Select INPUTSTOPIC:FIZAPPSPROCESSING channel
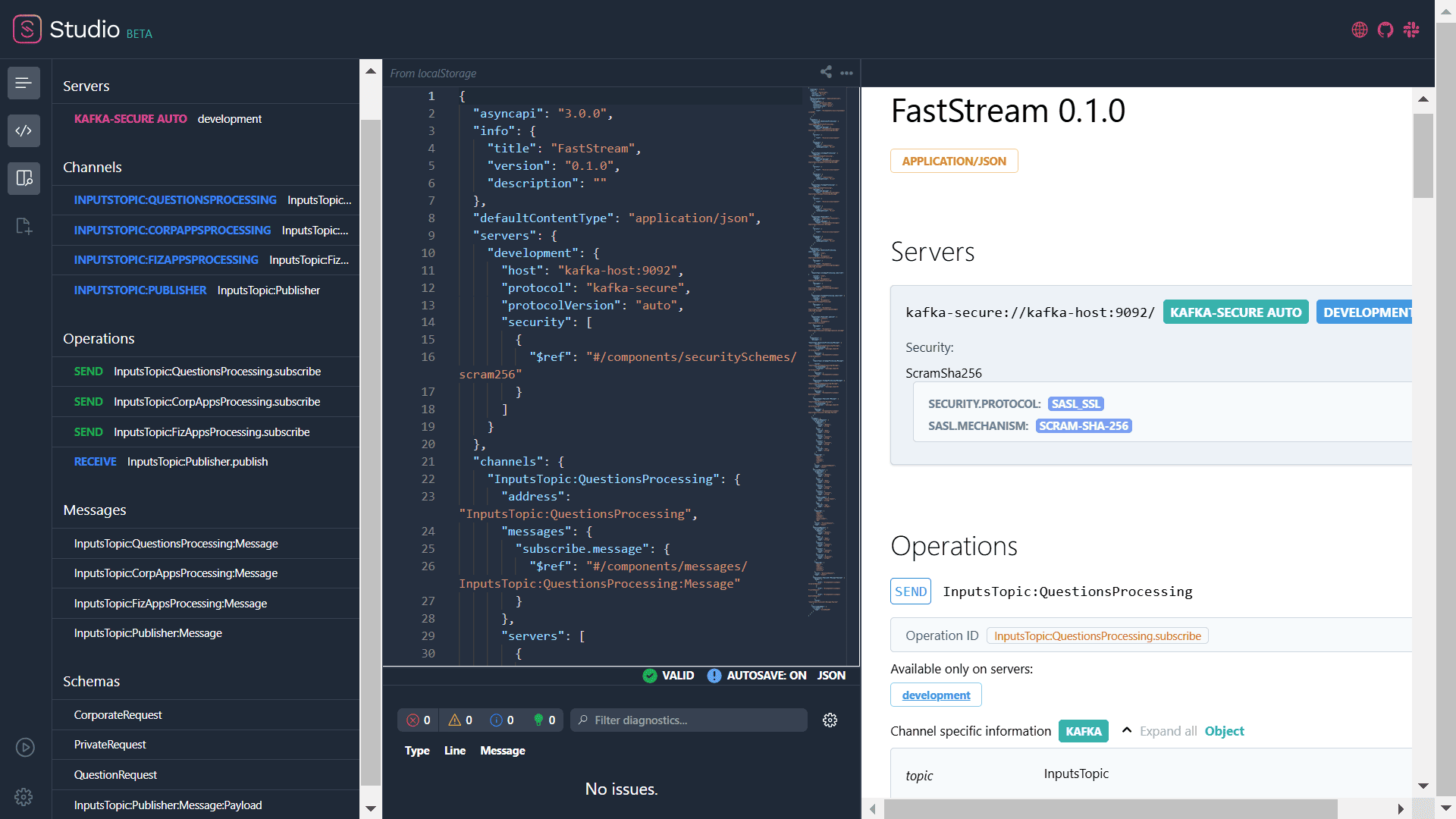Image resolution: width=1456 pixels, height=819 pixels. [206, 260]
